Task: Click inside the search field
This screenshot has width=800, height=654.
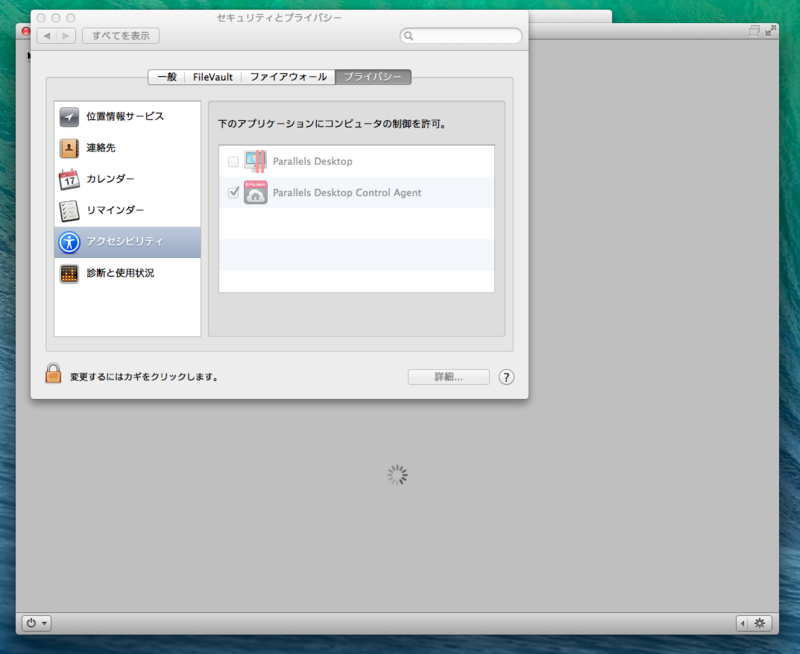Action: [460, 35]
